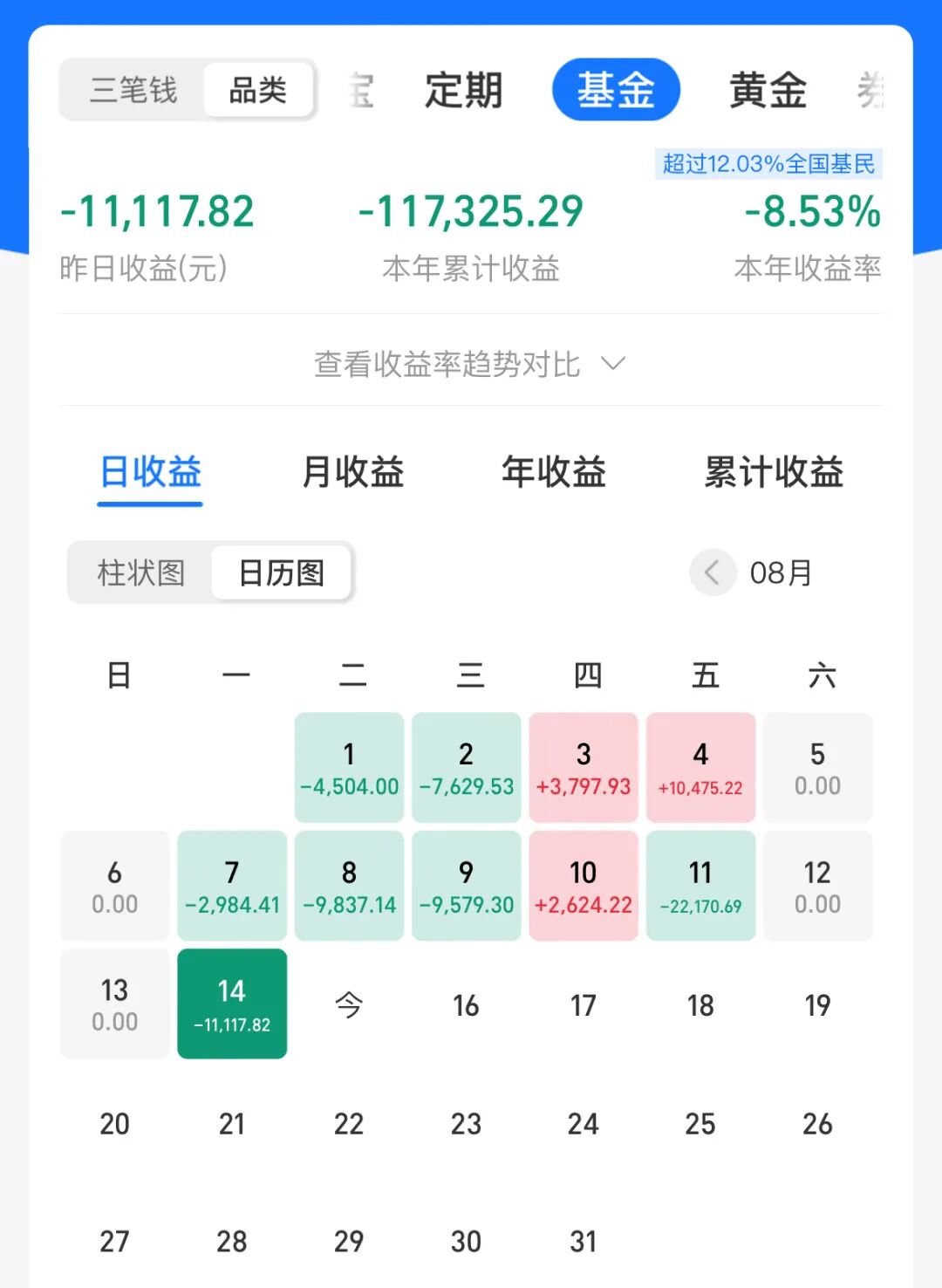Screen dimensions: 942x1288
Task: Switch to 年收益 yearly earnings tab
Action: 554,472
